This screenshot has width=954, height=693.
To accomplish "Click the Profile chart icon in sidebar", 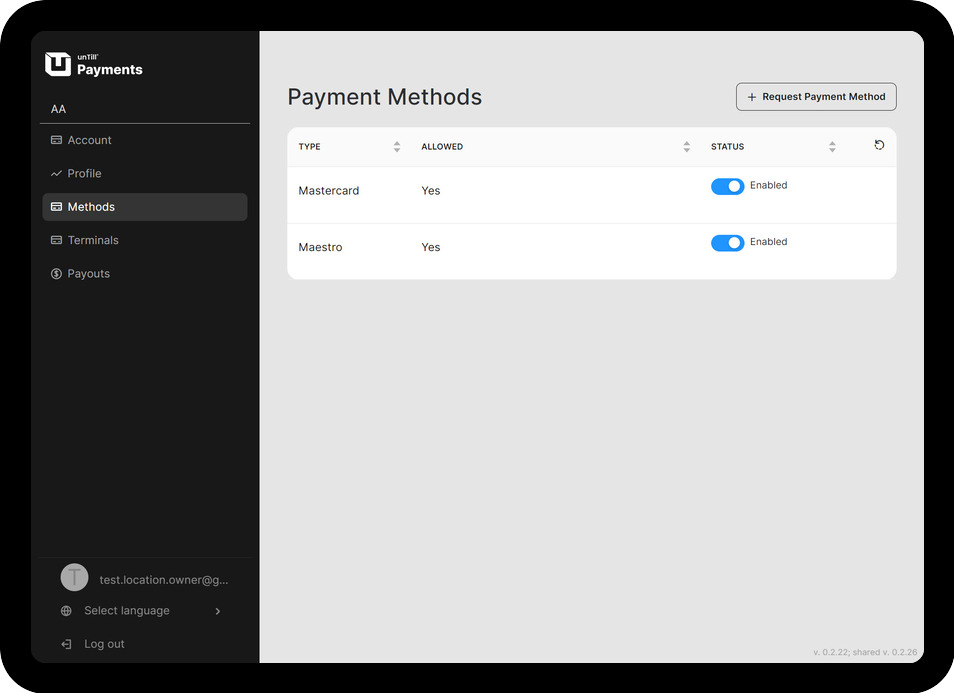I will click(x=56, y=174).
